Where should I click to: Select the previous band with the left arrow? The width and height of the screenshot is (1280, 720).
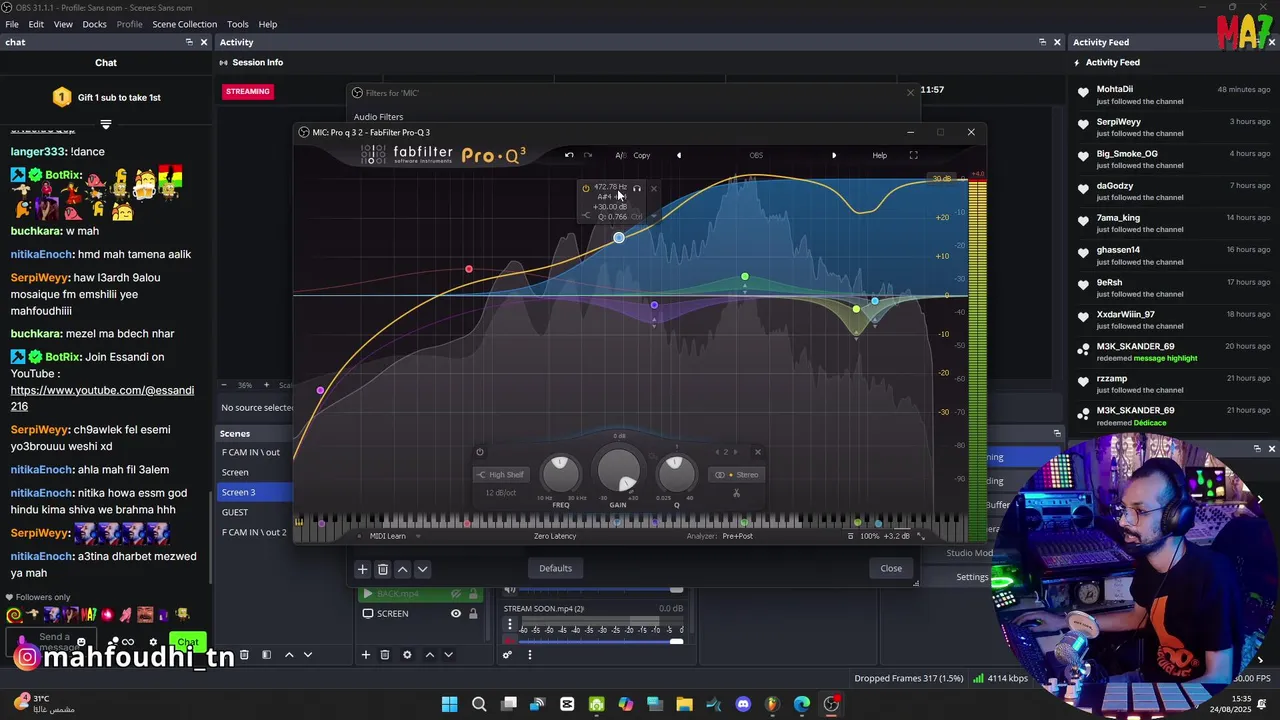click(717, 452)
